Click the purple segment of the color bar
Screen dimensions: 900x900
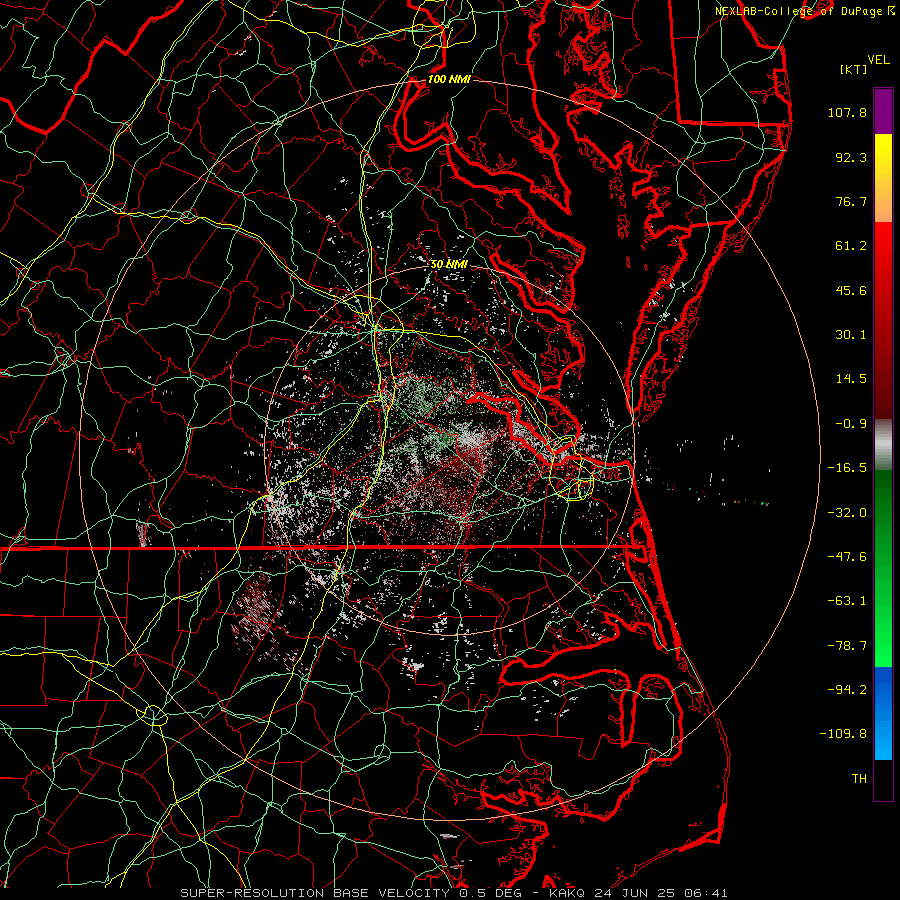point(883,111)
